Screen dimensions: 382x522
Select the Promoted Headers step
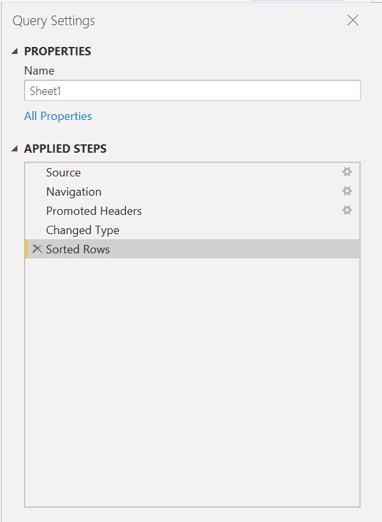tap(192, 211)
